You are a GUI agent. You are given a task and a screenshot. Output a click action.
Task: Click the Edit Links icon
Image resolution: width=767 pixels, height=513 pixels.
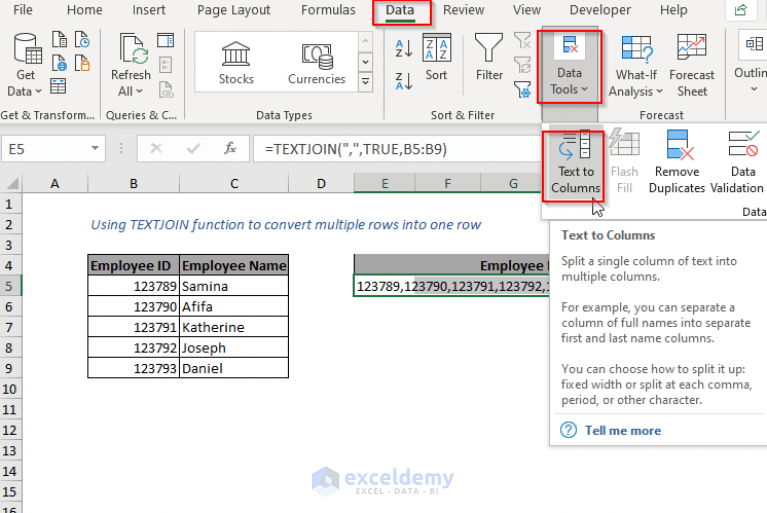pyautogui.click(x=166, y=89)
